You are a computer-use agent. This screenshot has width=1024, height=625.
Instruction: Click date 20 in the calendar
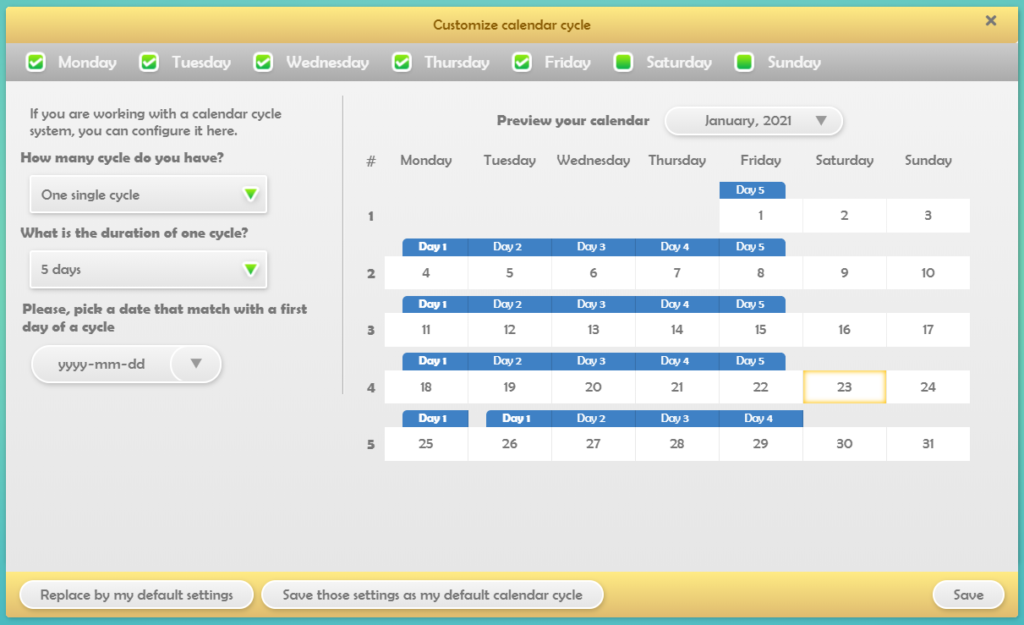point(593,387)
